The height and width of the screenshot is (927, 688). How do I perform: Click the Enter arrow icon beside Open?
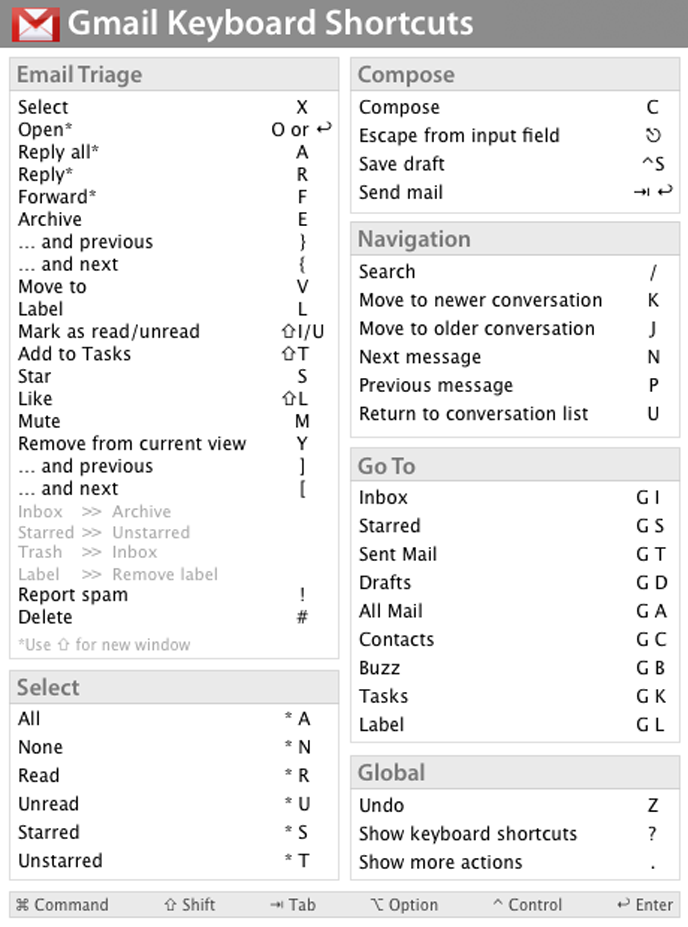pyautogui.click(x=323, y=130)
